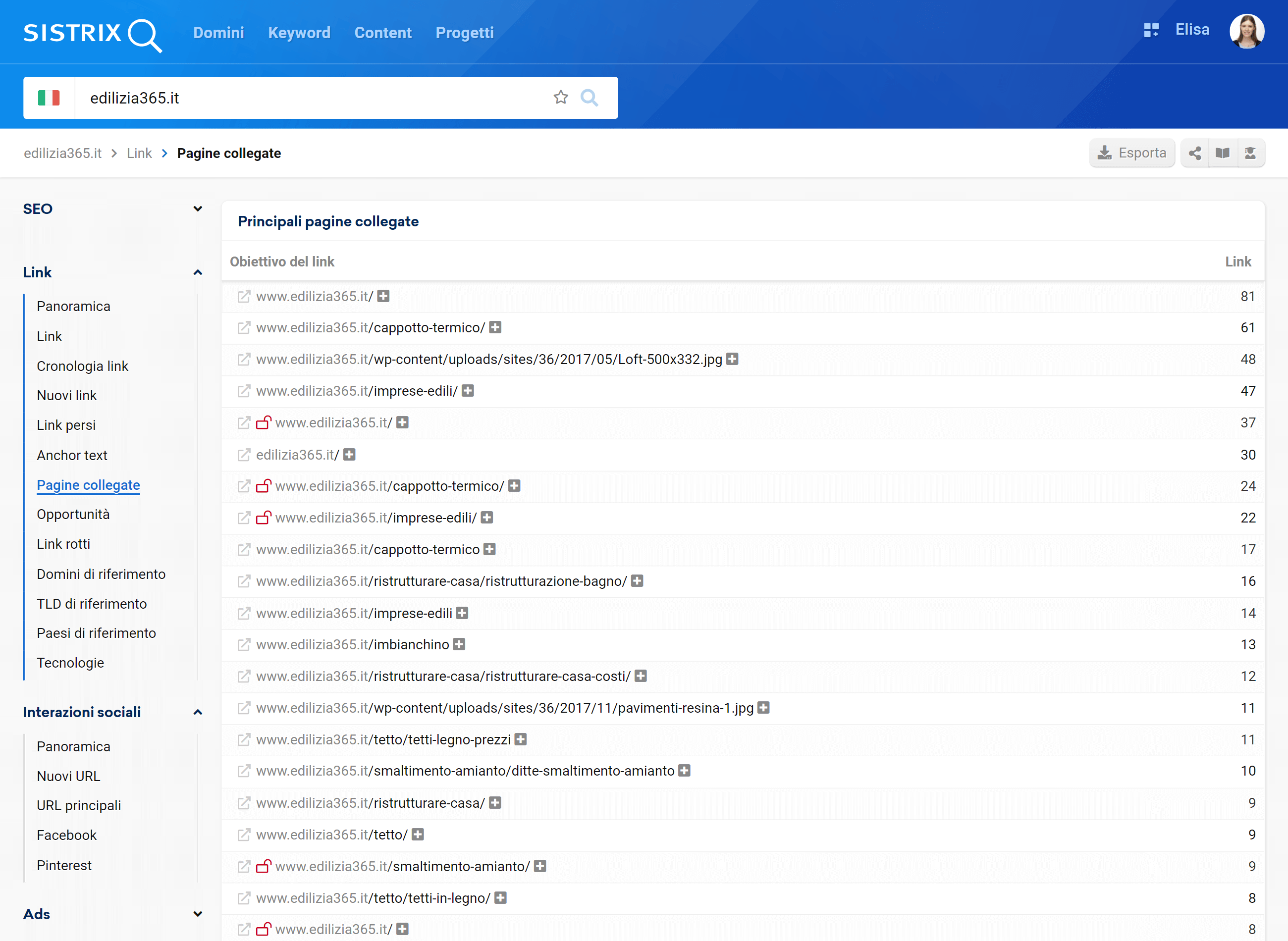Click edilizia365.it breadcrumb link
Viewport: 1288px width, 941px height.
click(62, 153)
